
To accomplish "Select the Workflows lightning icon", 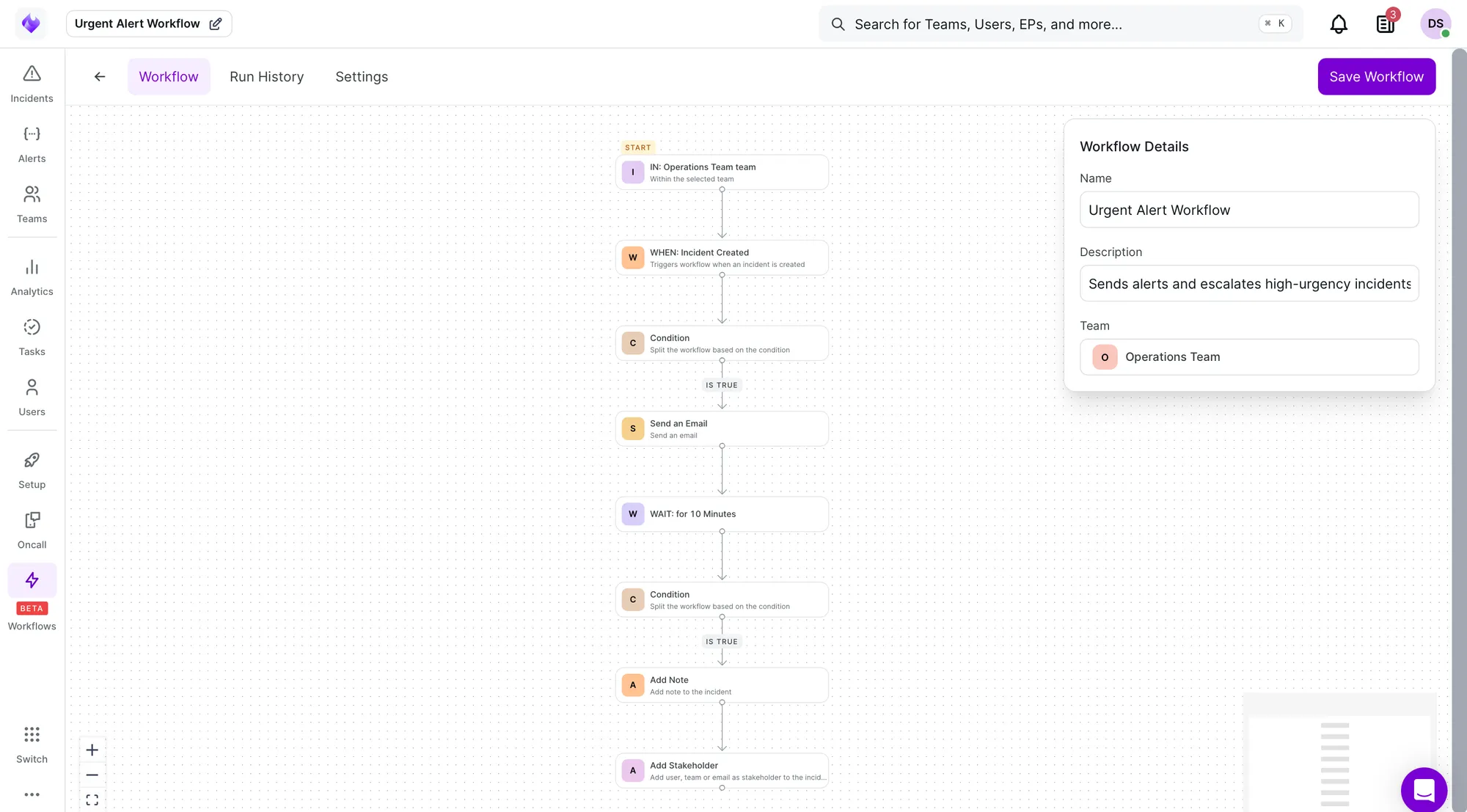I will tap(32, 580).
